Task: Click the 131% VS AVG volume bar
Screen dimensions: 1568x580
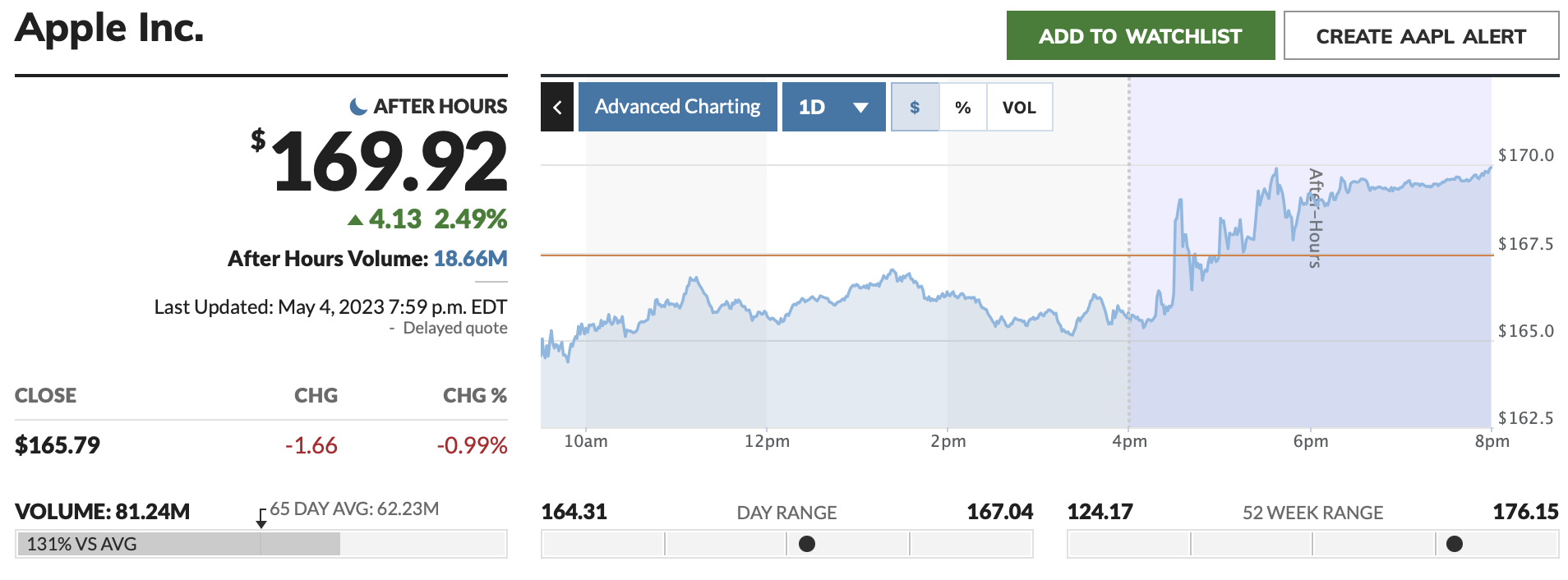Action: 178,544
